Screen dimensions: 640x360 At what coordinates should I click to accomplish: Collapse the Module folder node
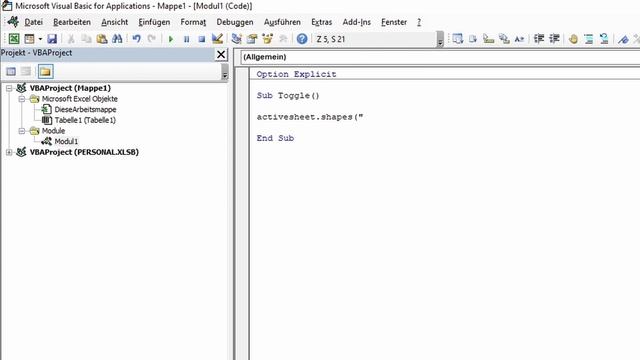pos(22,131)
